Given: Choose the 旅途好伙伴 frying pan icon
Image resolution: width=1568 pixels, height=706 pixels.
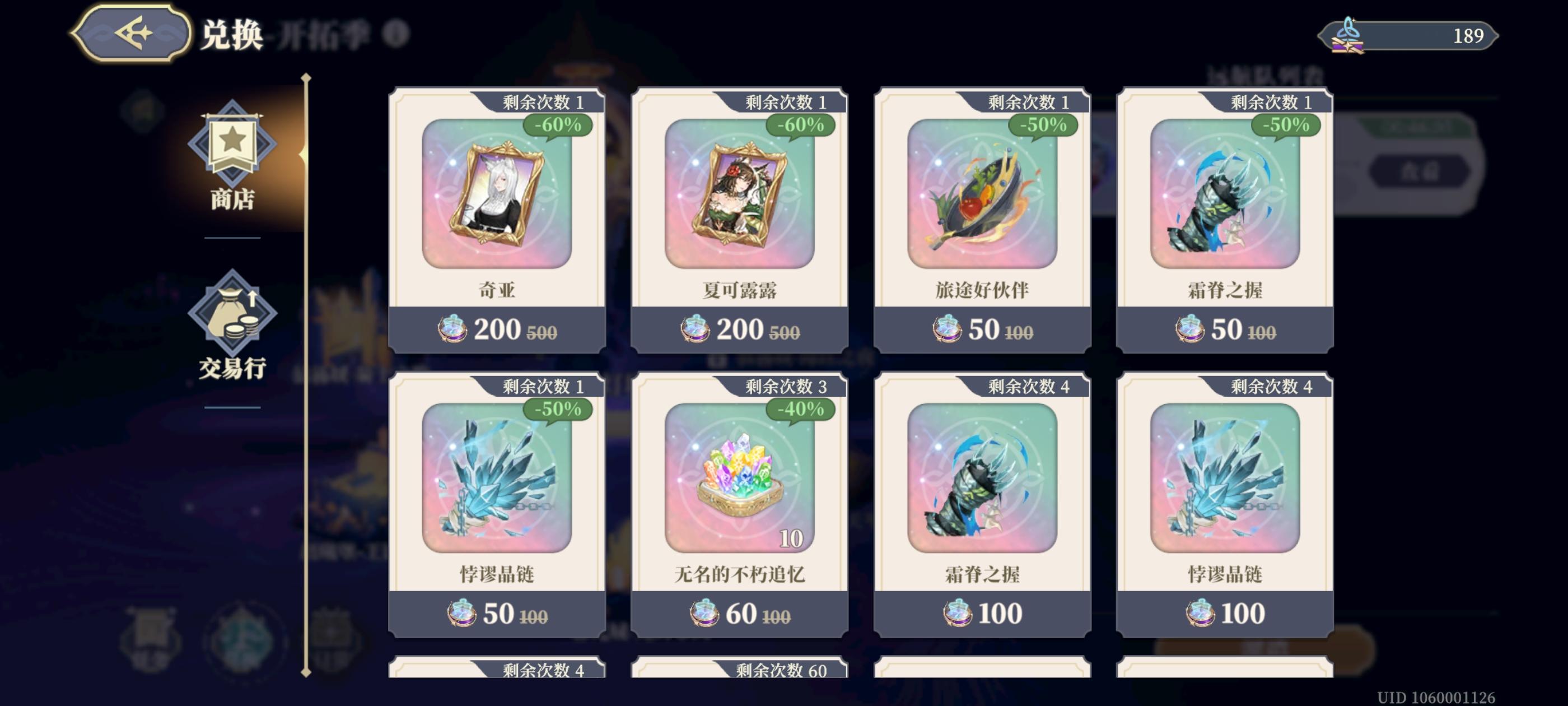Looking at the screenshot, I should (982, 194).
